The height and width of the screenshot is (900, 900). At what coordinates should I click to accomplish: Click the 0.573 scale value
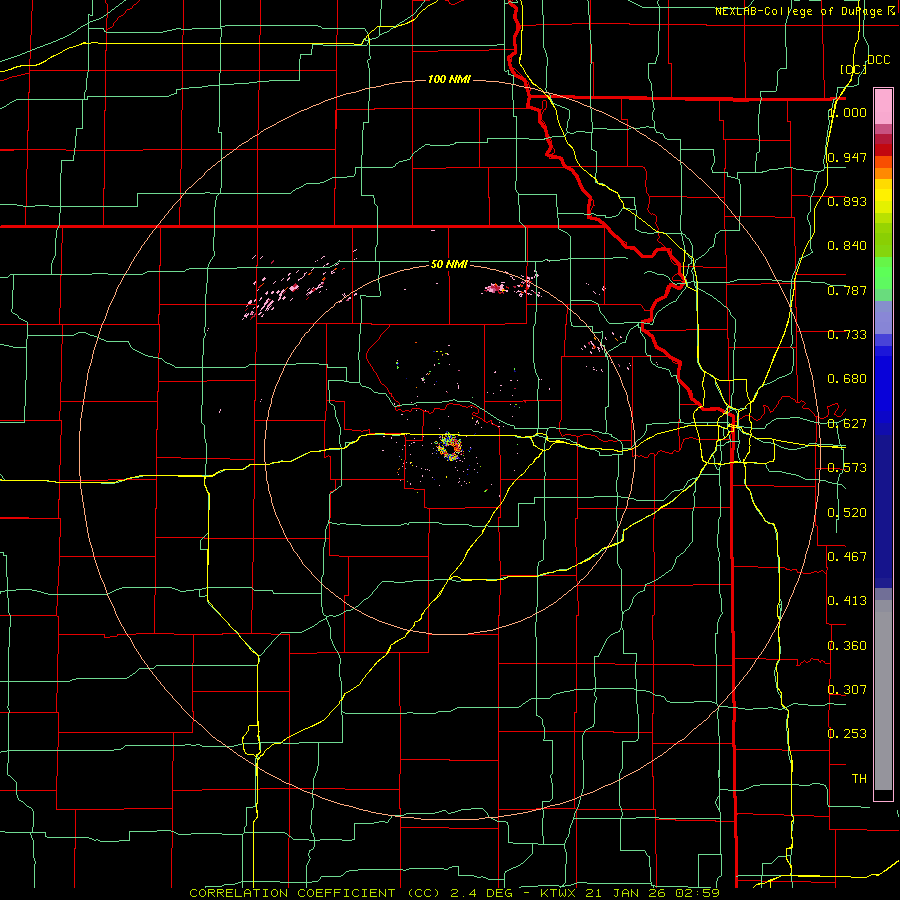tap(847, 468)
